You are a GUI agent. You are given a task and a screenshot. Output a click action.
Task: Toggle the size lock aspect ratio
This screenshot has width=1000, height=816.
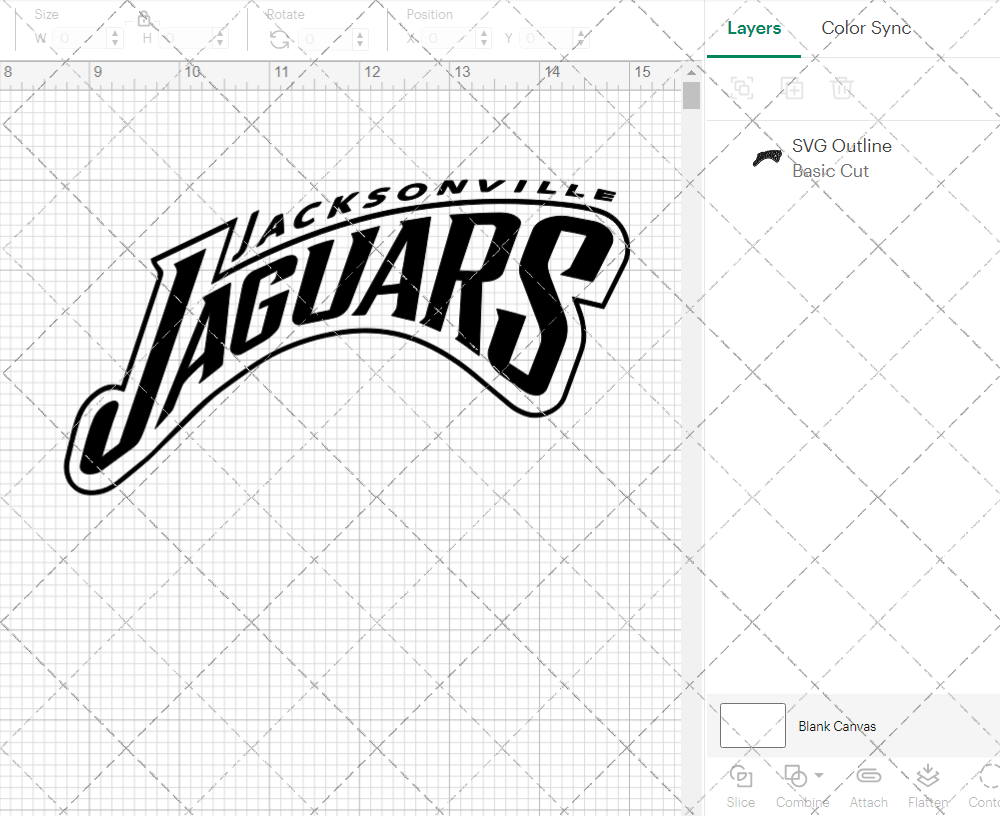tap(143, 20)
